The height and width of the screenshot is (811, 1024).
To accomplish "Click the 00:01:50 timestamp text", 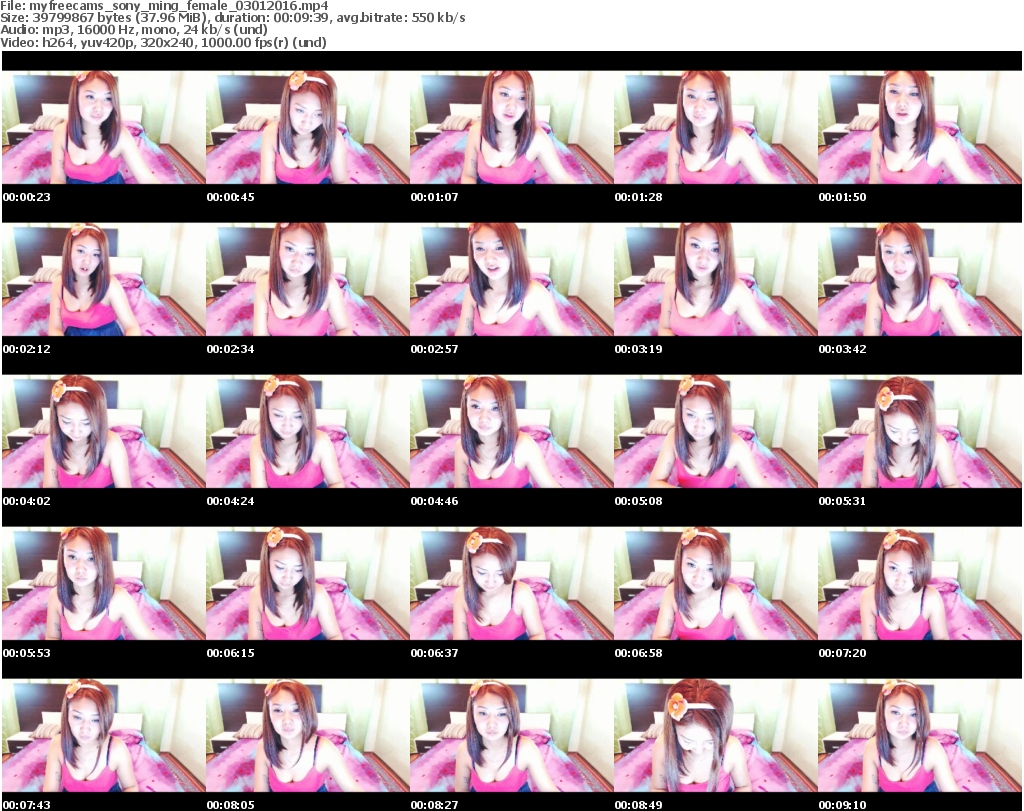I will click(842, 197).
